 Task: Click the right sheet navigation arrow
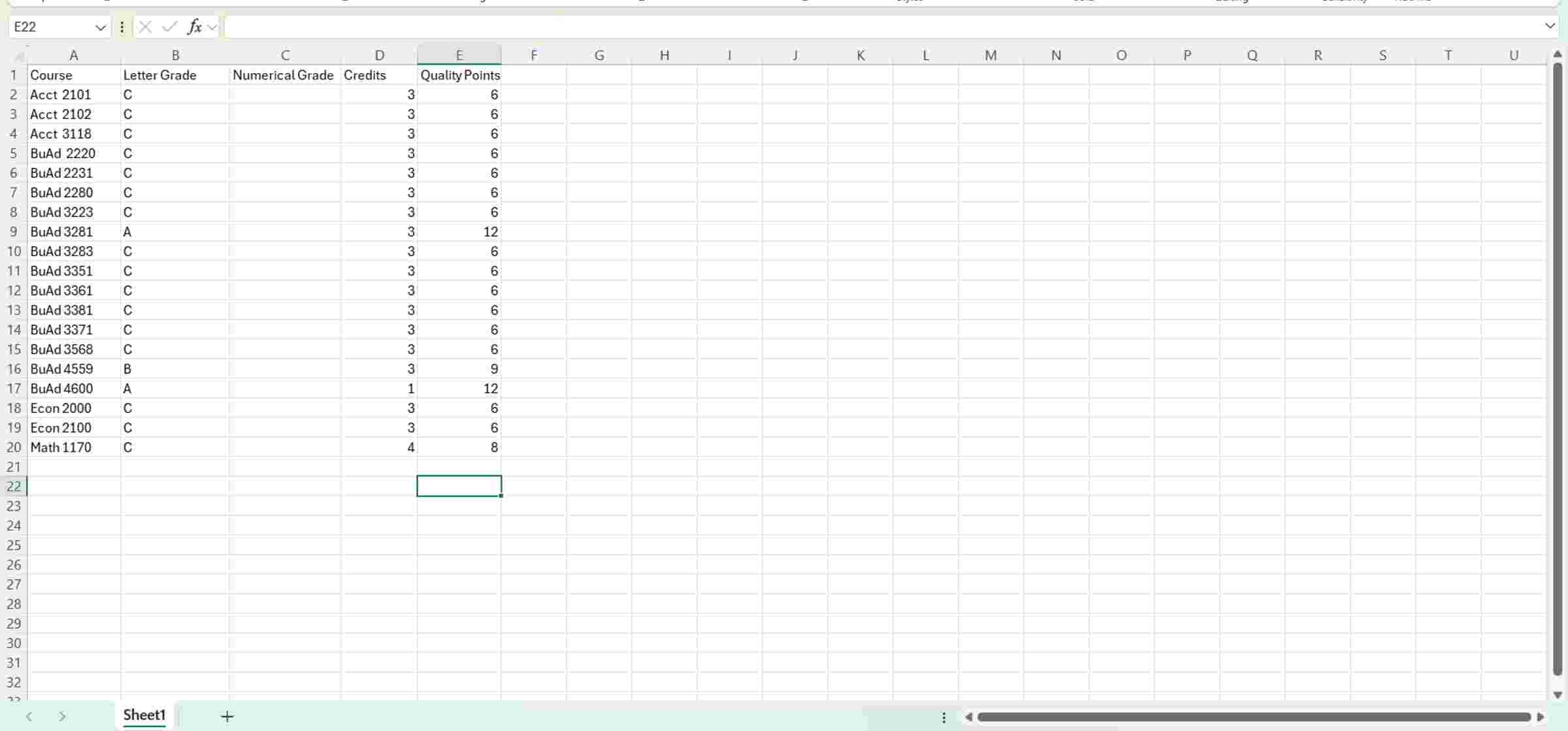[62, 716]
